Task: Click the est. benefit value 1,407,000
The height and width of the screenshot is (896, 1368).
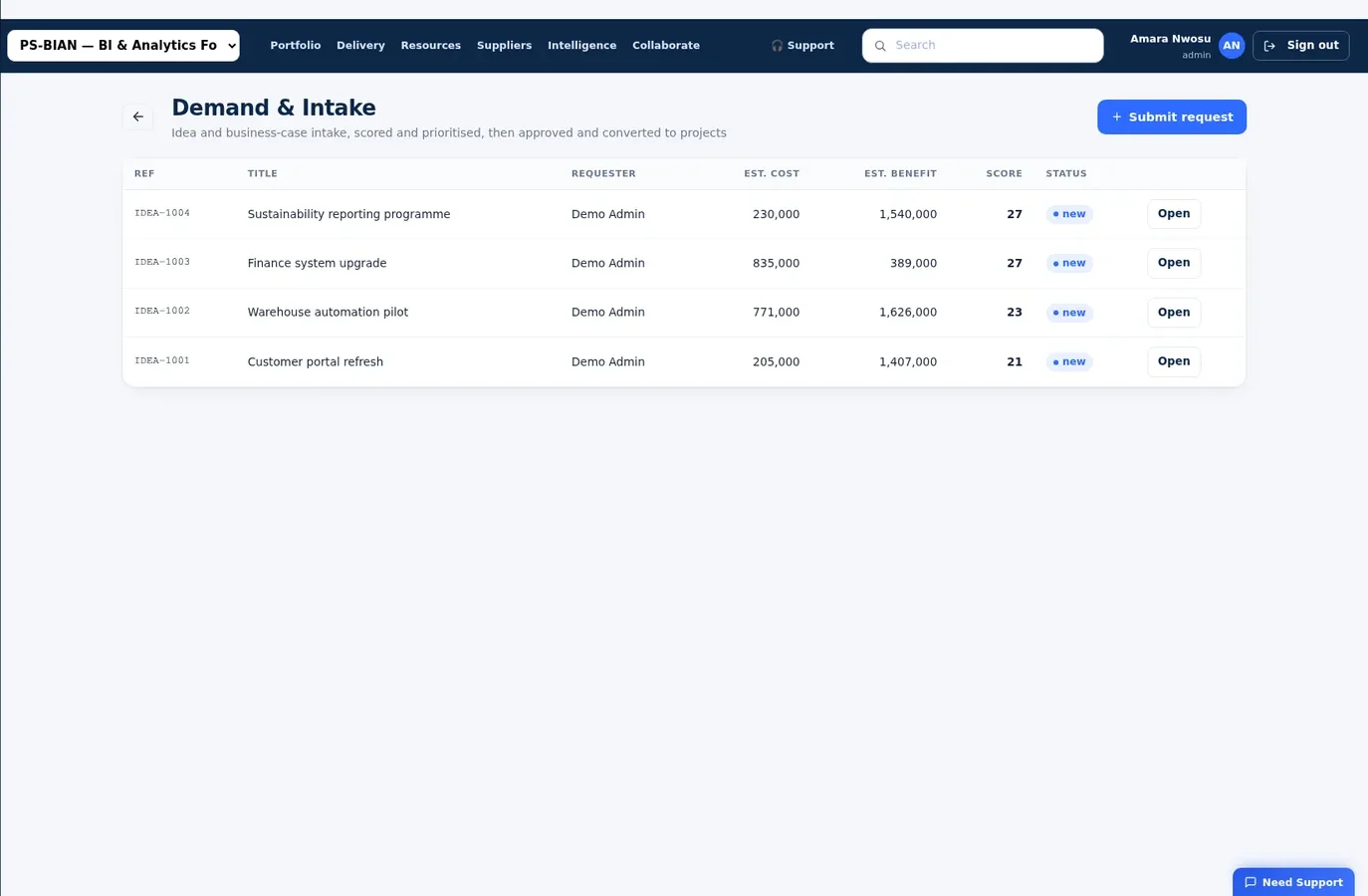Action: [x=908, y=361]
